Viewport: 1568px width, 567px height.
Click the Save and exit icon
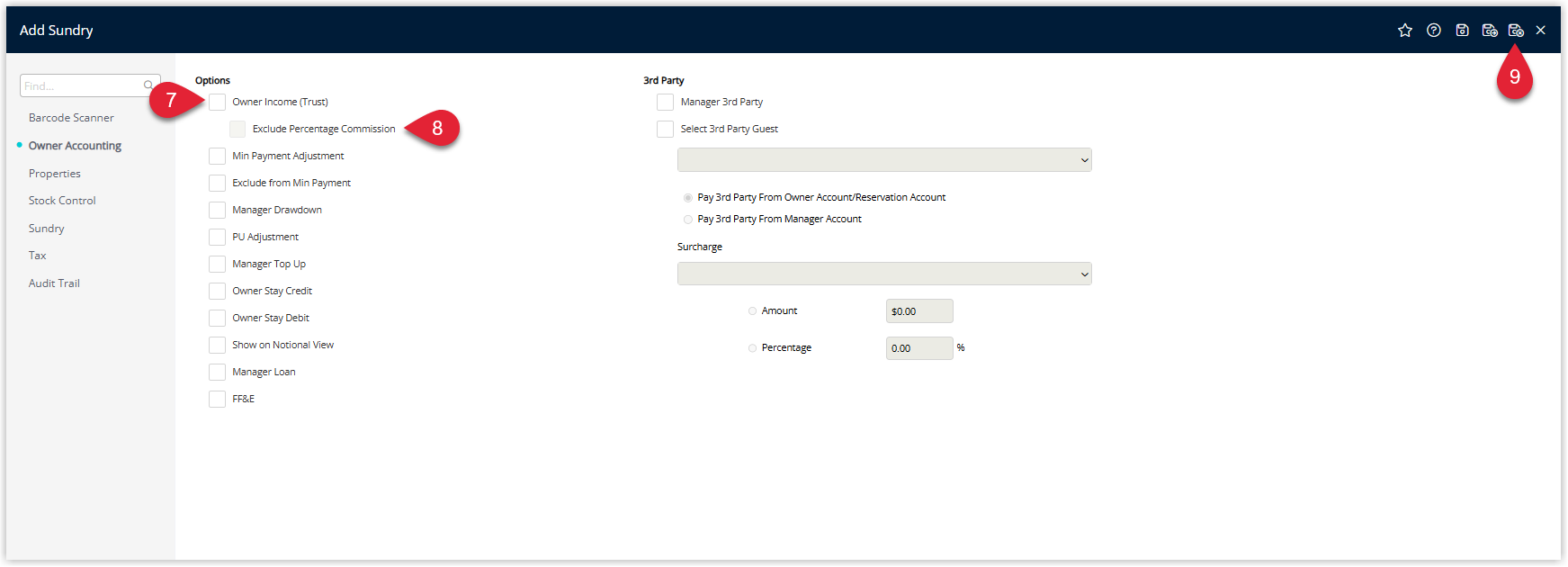[1516, 31]
